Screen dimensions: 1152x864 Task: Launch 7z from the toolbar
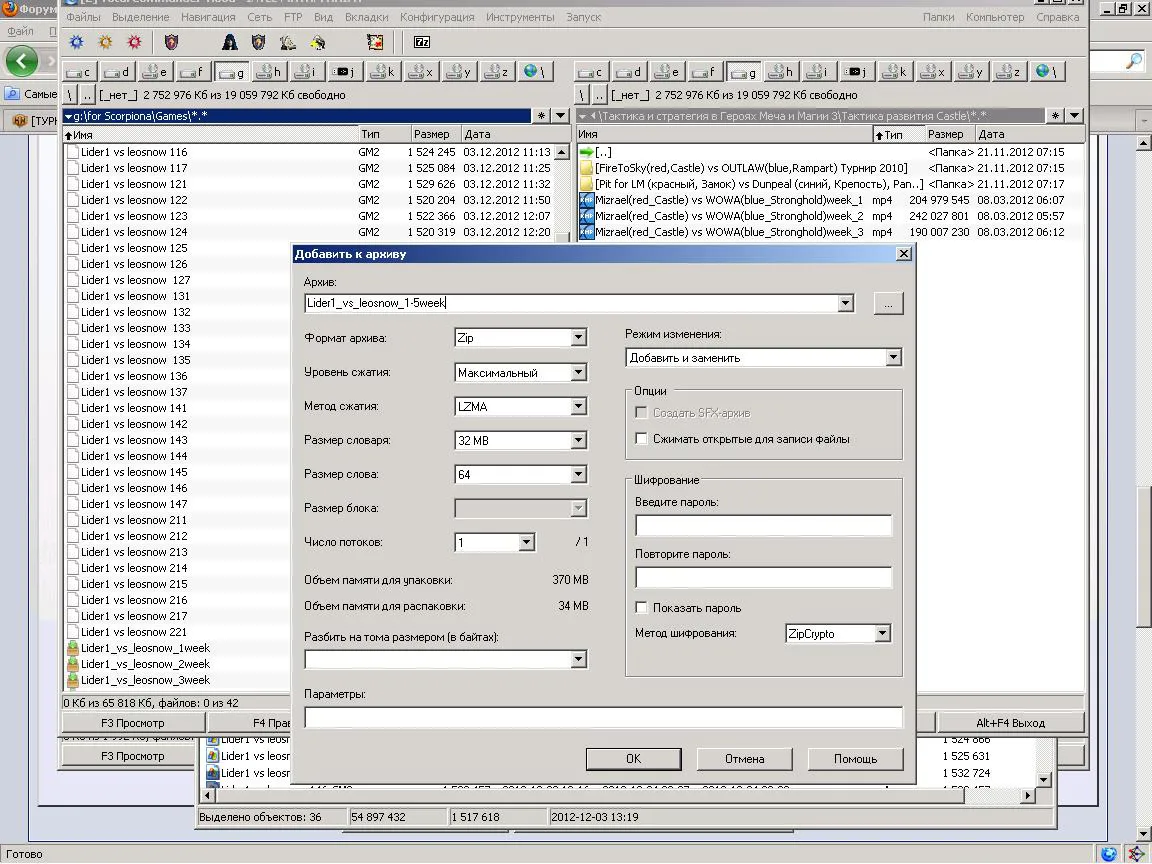(x=422, y=42)
